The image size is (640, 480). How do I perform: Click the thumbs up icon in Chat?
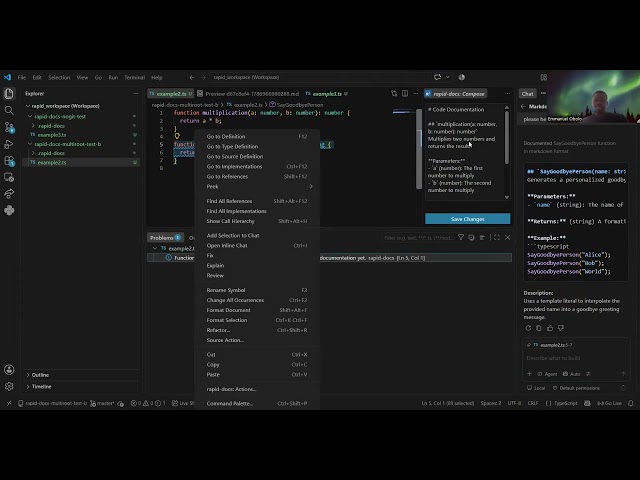click(550, 328)
